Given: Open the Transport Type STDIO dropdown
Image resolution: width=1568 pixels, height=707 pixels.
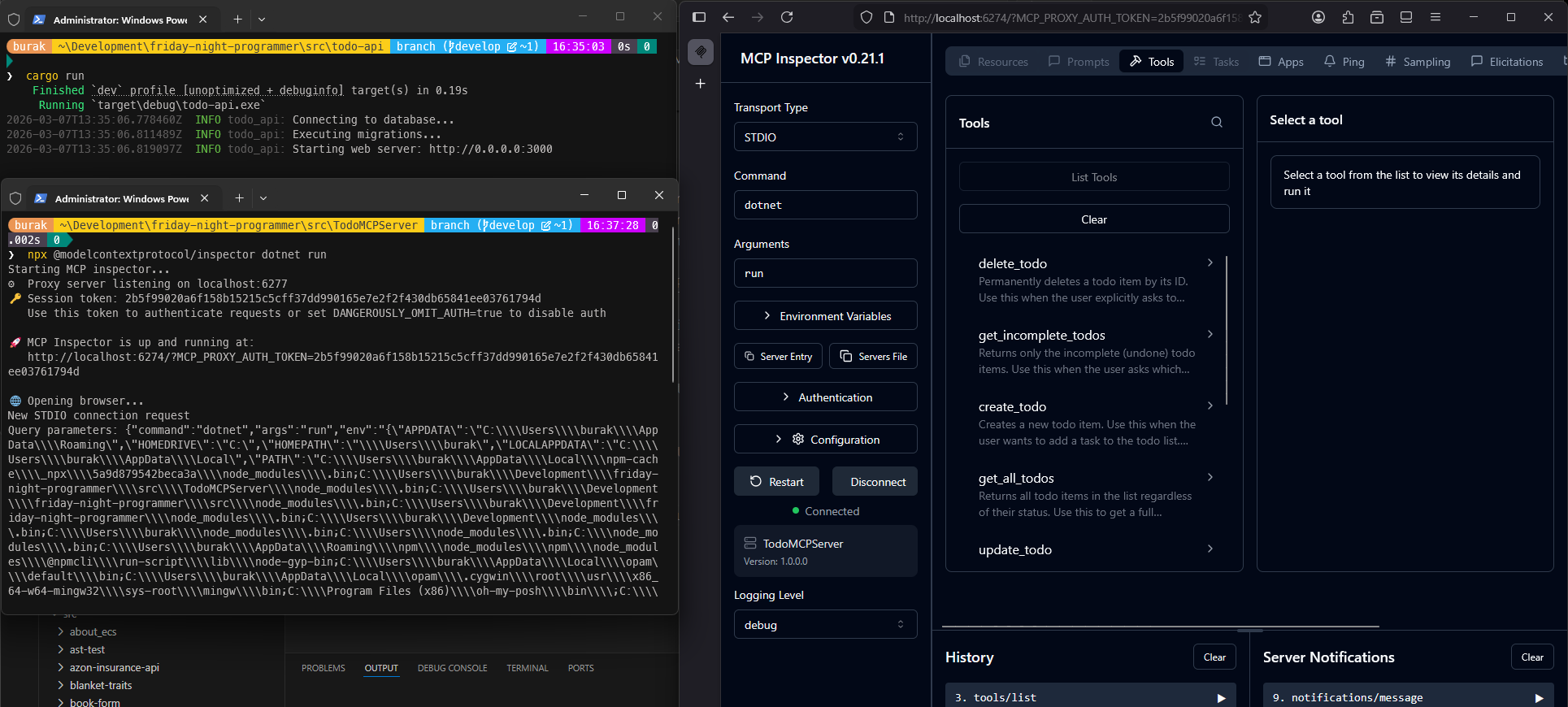Looking at the screenshot, I should (825, 137).
